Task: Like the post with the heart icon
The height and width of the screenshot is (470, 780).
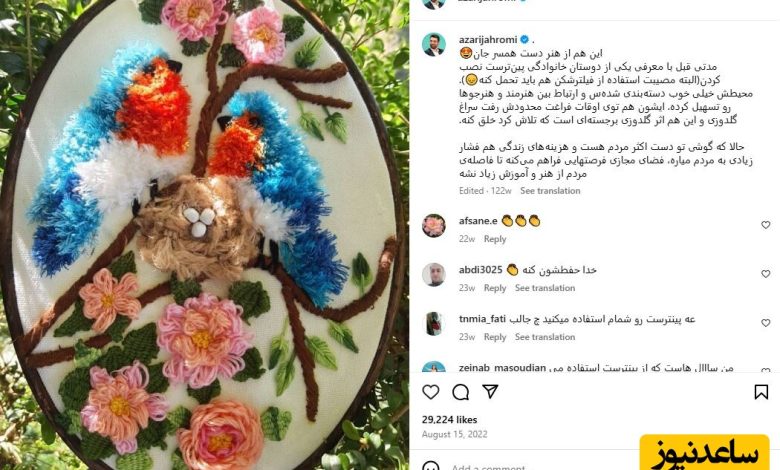Action: click(x=431, y=392)
